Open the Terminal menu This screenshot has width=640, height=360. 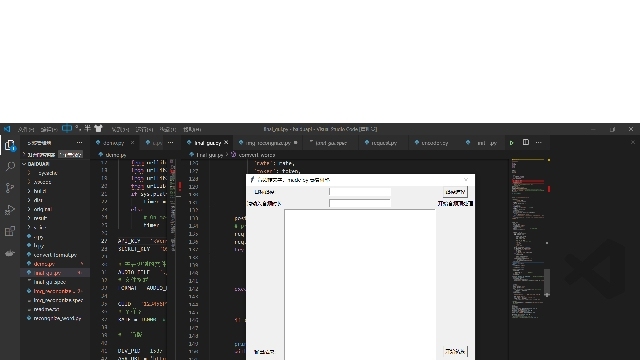coord(167,129)
